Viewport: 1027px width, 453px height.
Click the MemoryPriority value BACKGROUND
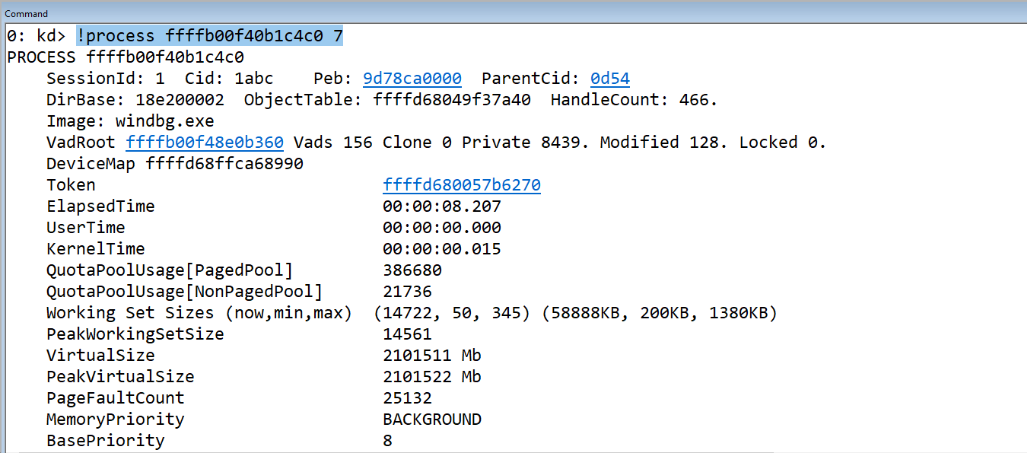(x=432, y=419)
